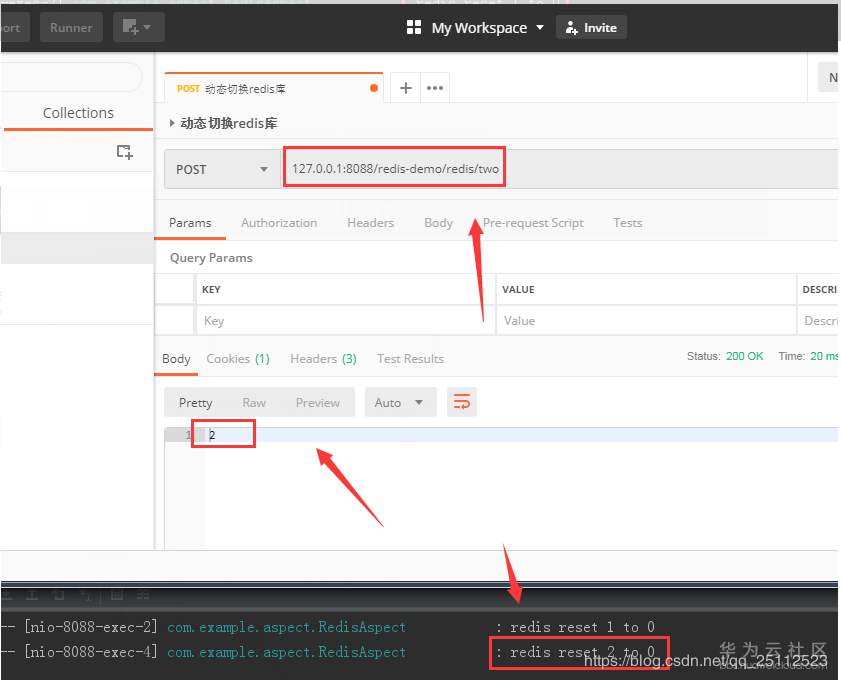Screen dimensions: 841x680
Task: Open the request Body tab
Action: 438,223
